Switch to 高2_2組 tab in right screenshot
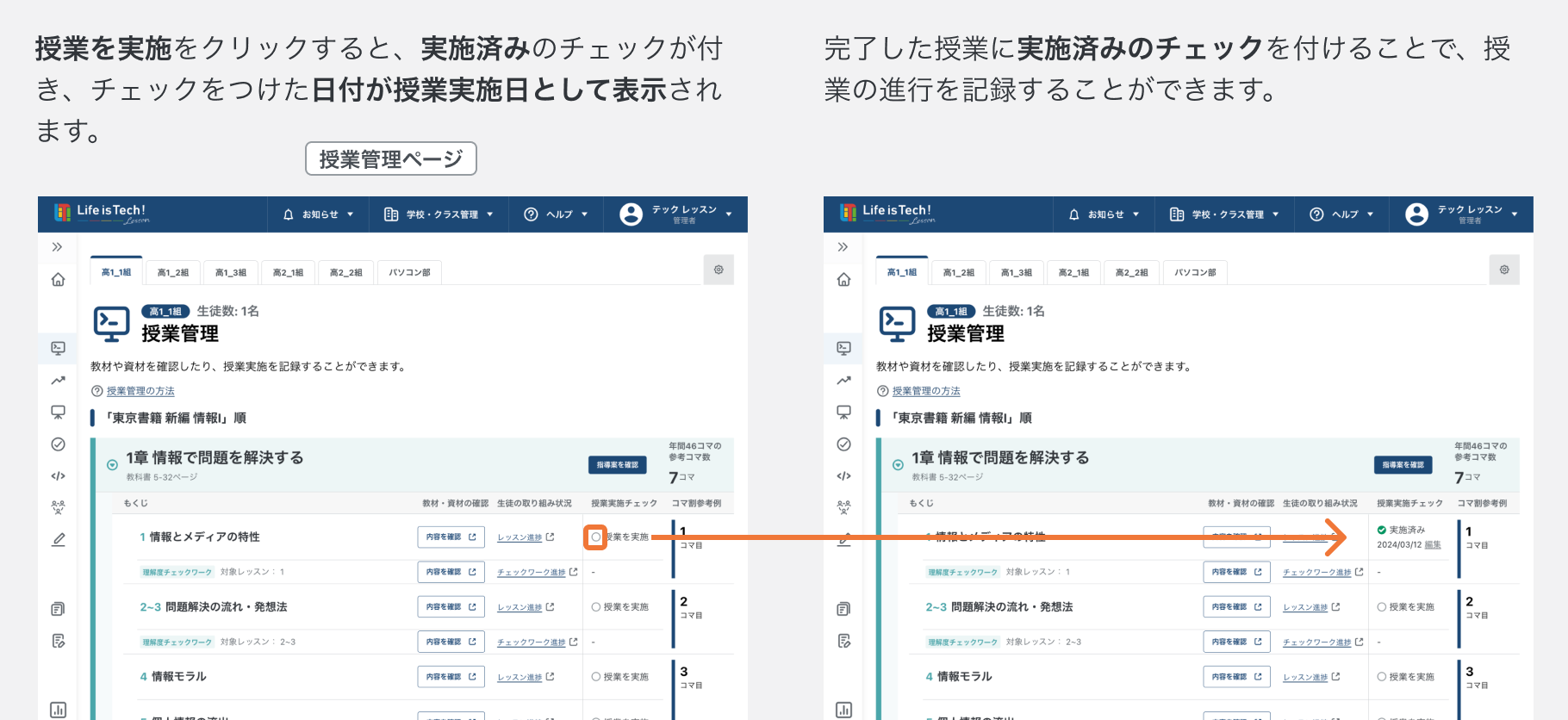 point(1132,272)
